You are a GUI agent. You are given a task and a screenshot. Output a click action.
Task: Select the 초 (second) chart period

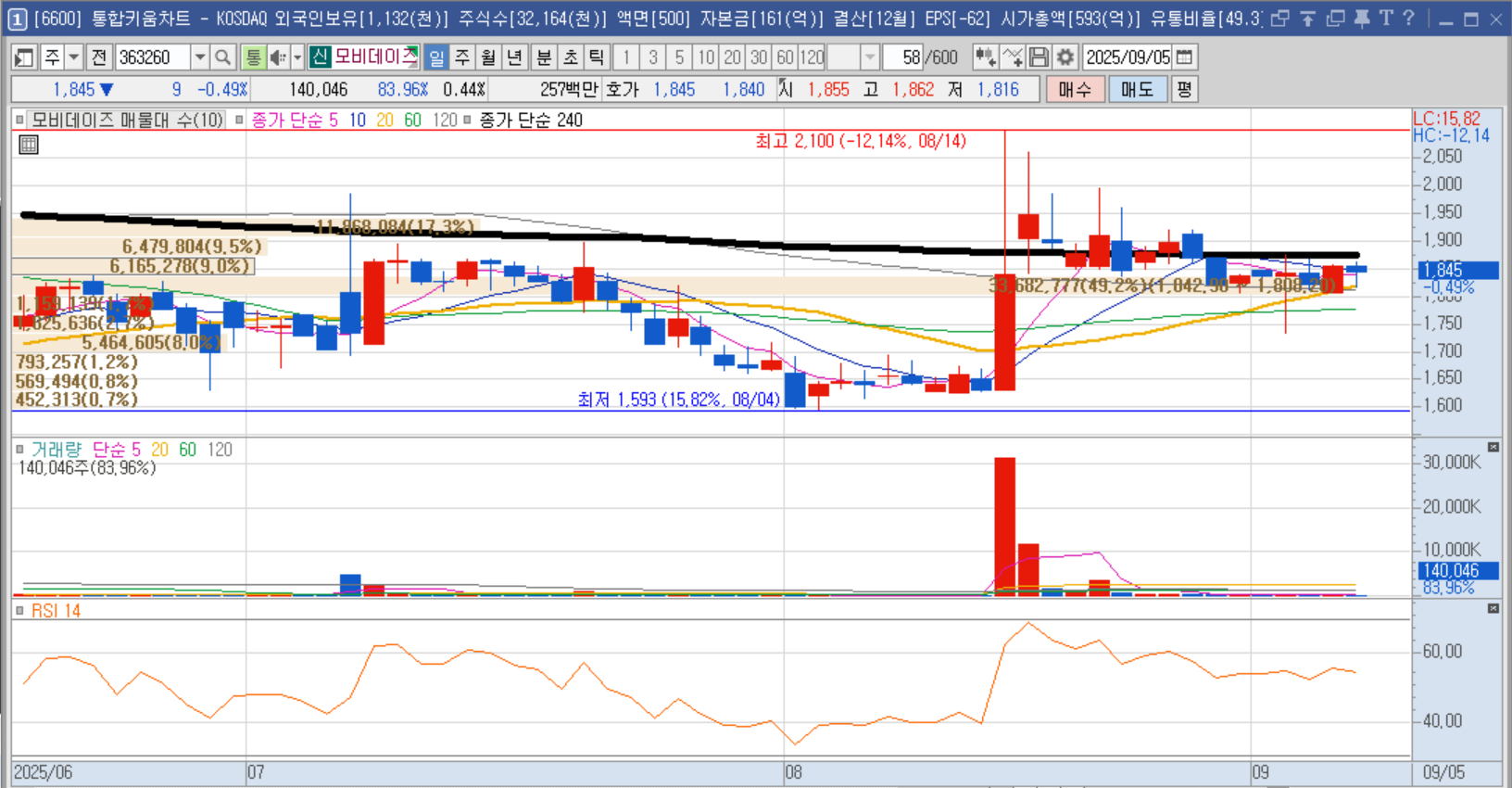click(571, 57)
